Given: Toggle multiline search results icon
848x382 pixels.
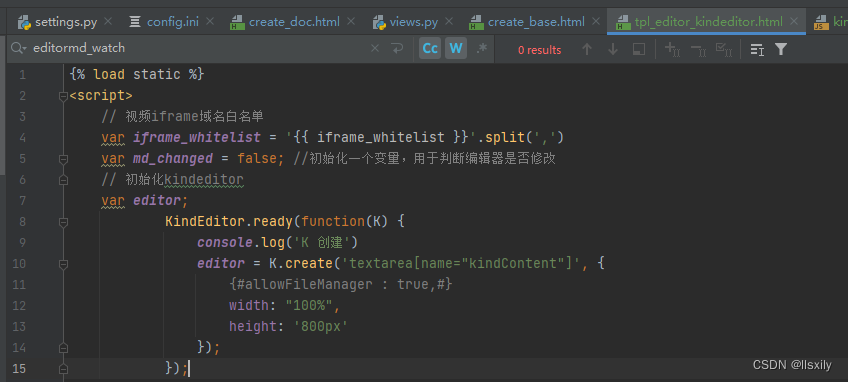Looking at the screenshot, I should click(757, 50).
